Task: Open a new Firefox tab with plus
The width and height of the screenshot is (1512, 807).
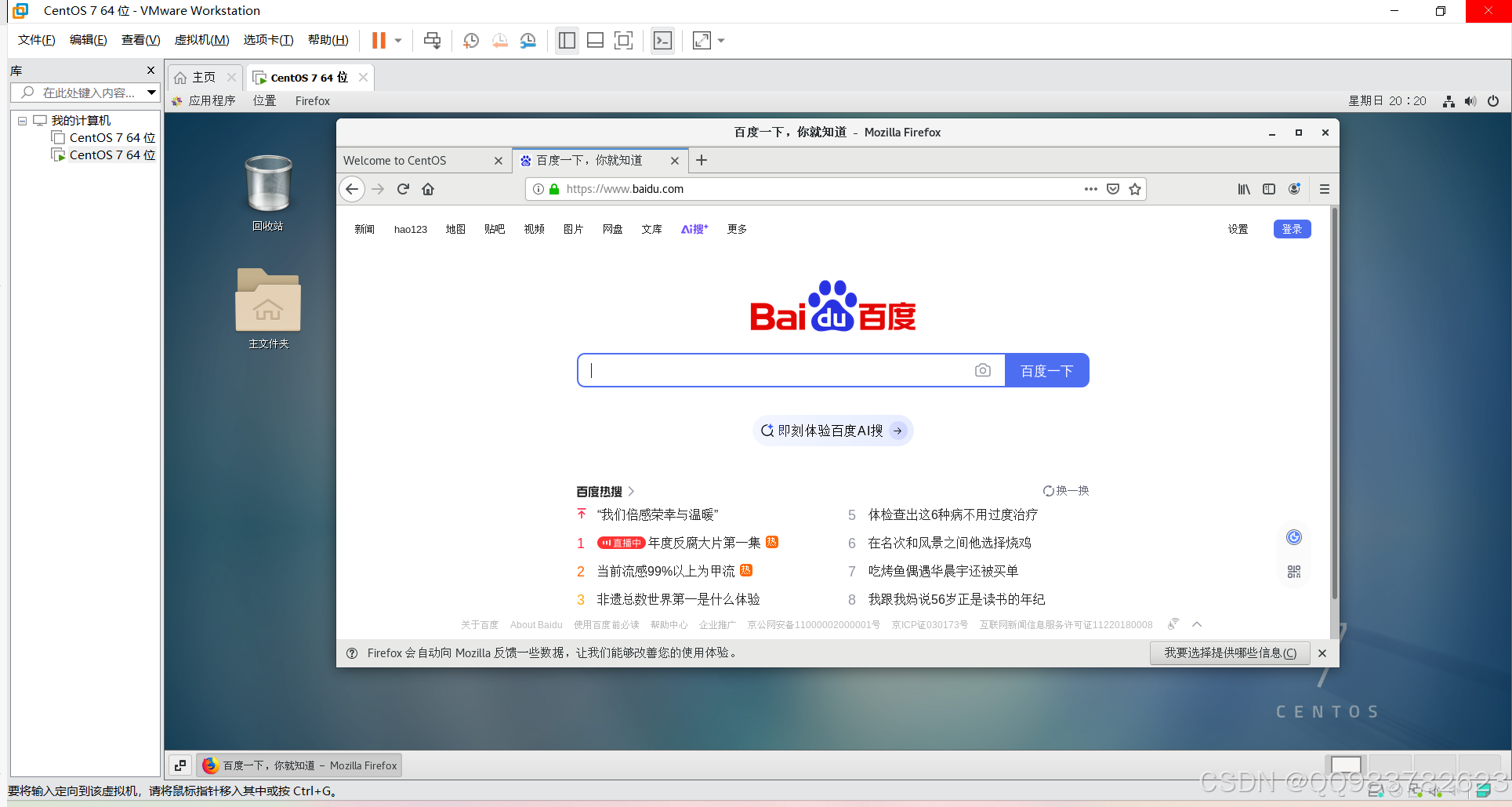Action: click(x=702, y=160)
